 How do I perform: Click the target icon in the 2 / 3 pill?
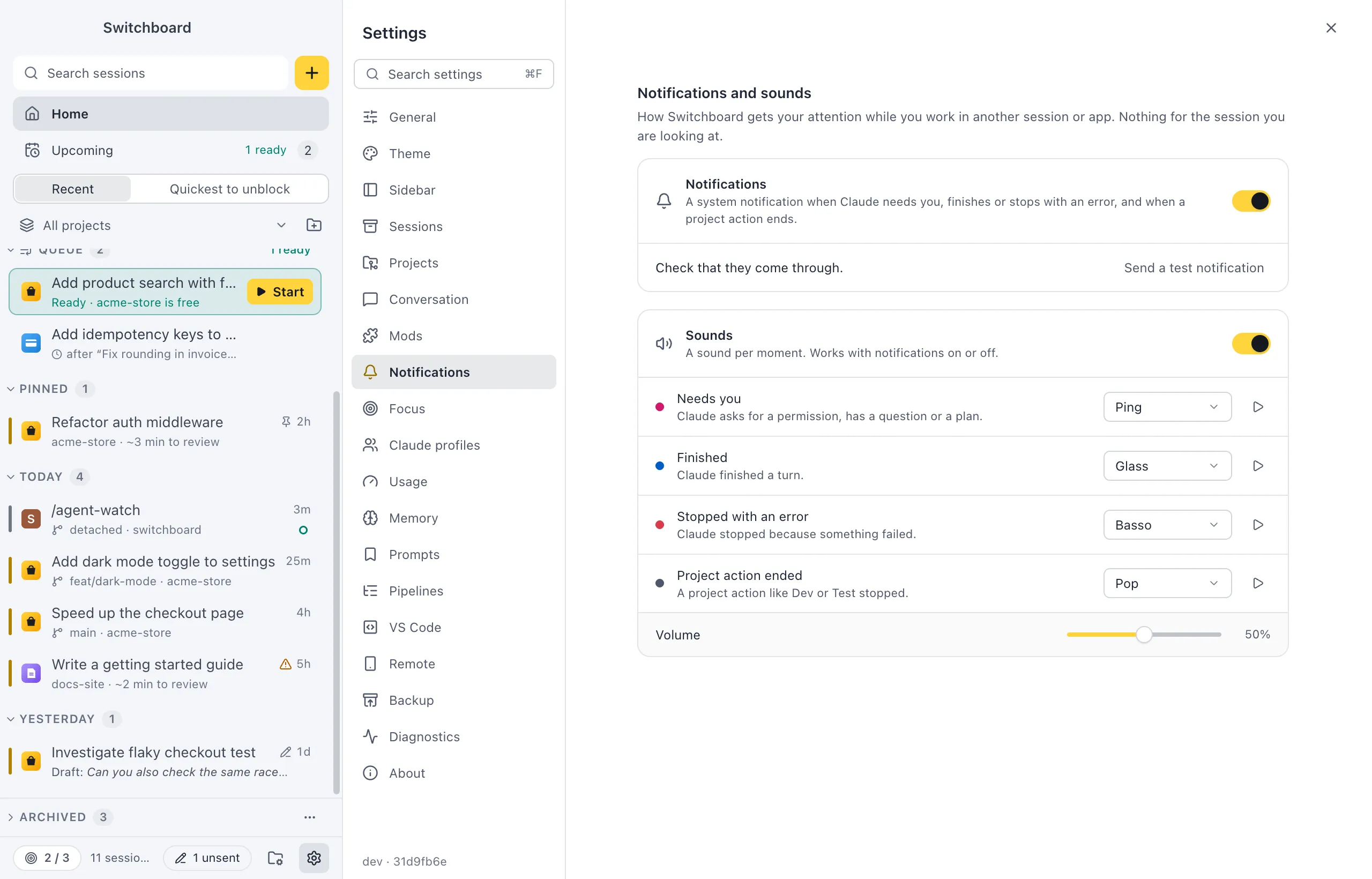tap(32, 858)
